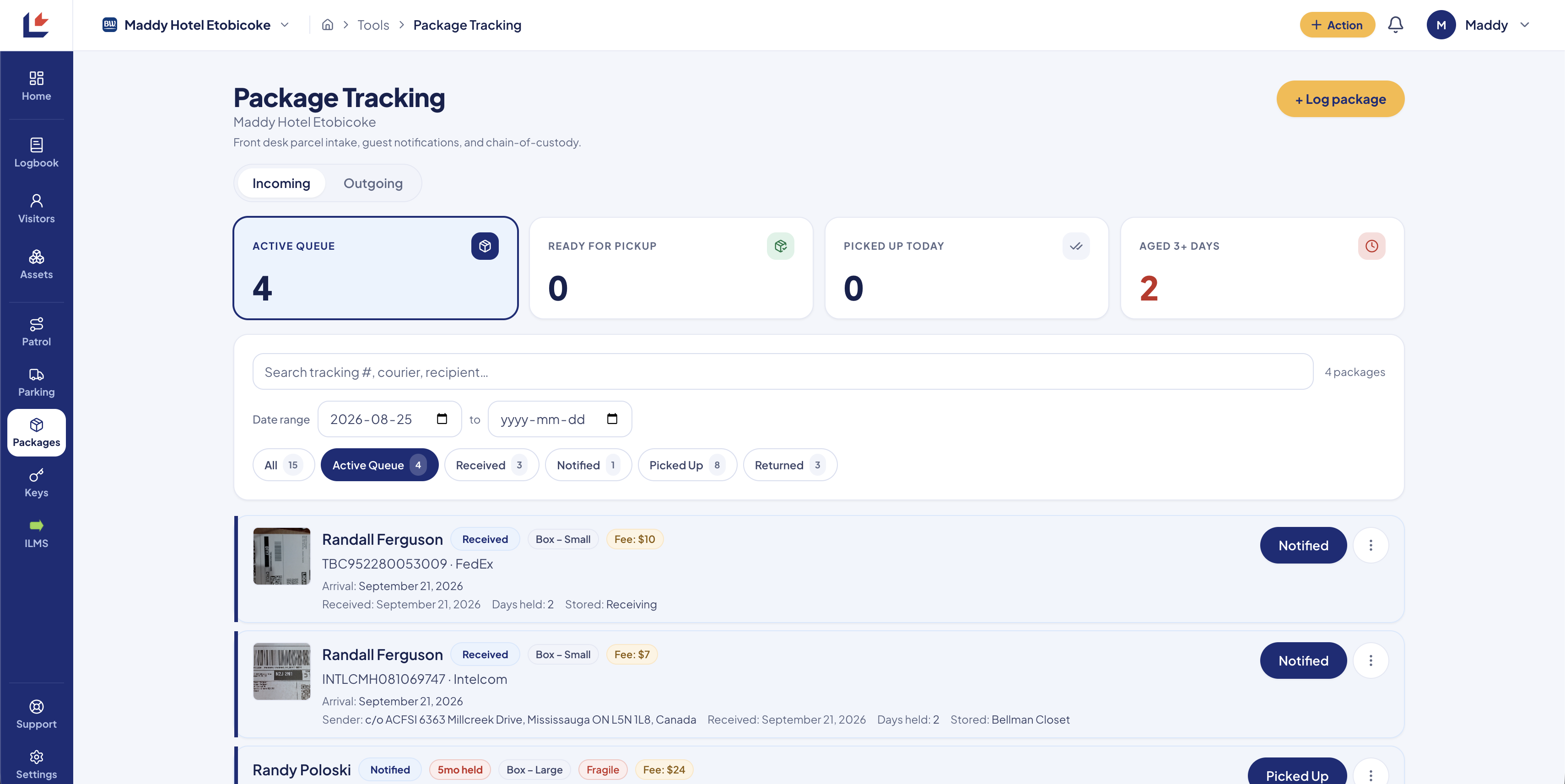Click the home breadcrumb icon
This screenshot has height=784, width=1565.
(328, 25)
